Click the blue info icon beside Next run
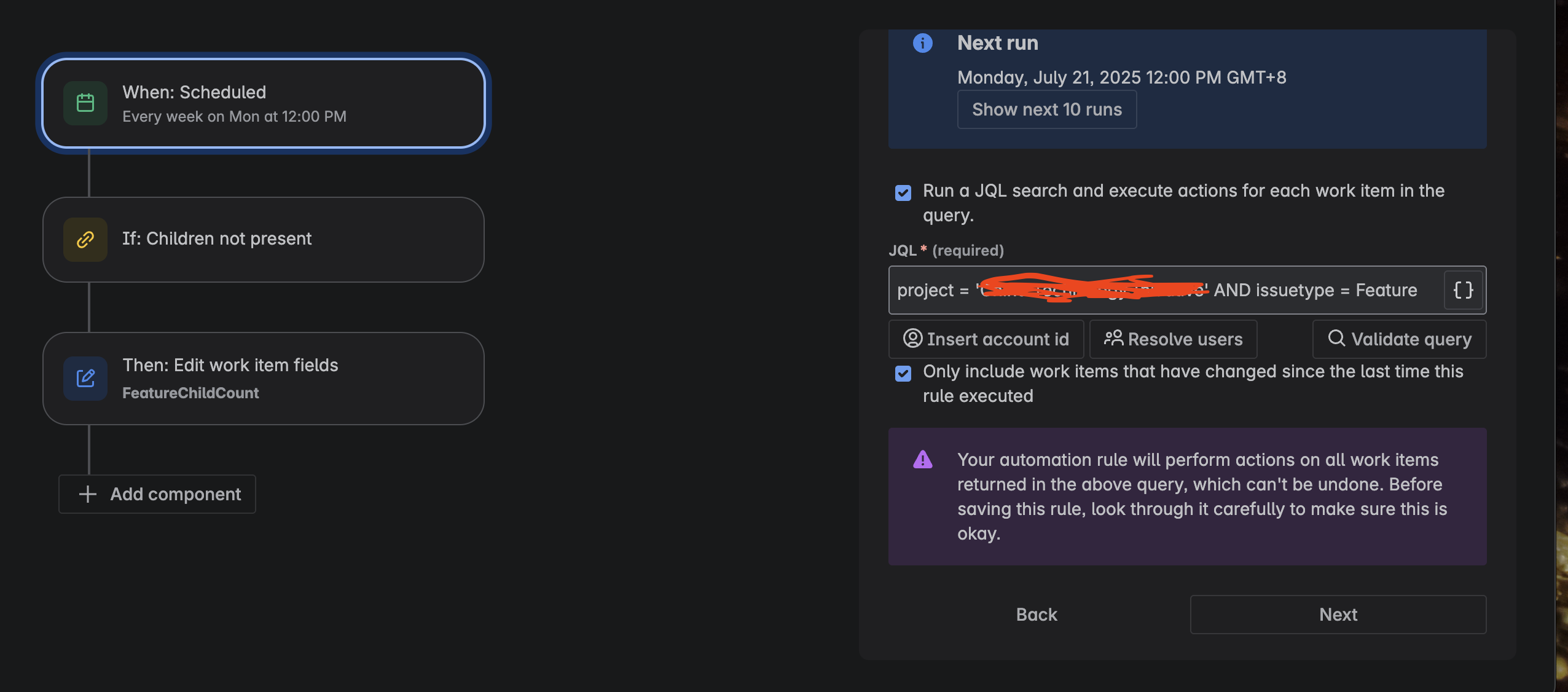This screenshot has height=692, width=1568. click(x=922, y=43)
